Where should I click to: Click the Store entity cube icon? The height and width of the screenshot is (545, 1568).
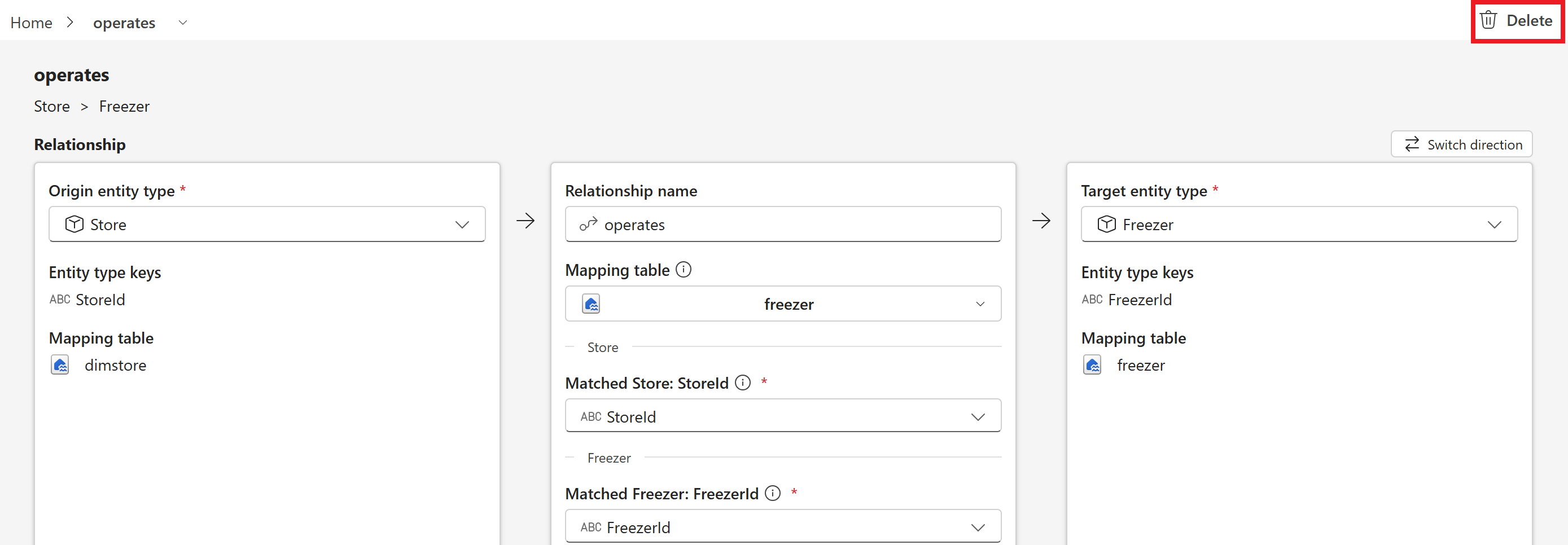point(75,225)
